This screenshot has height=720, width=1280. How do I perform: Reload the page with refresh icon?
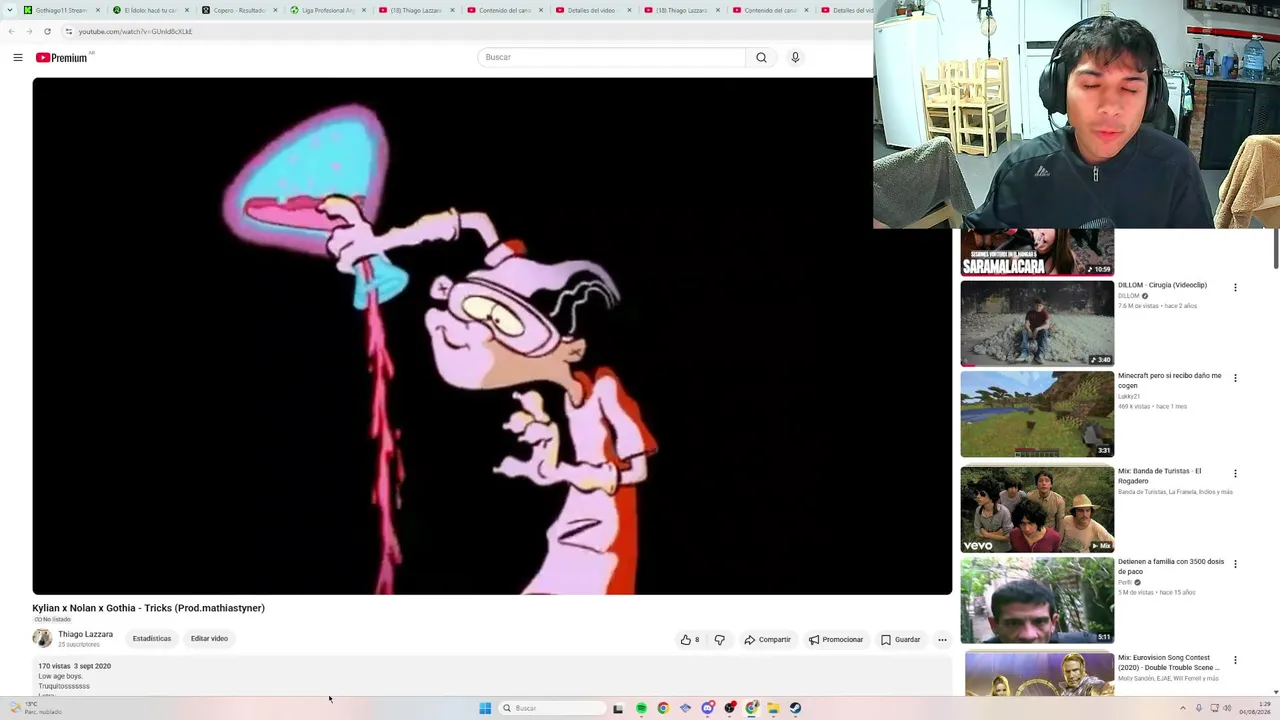click(x=47, y=31)
